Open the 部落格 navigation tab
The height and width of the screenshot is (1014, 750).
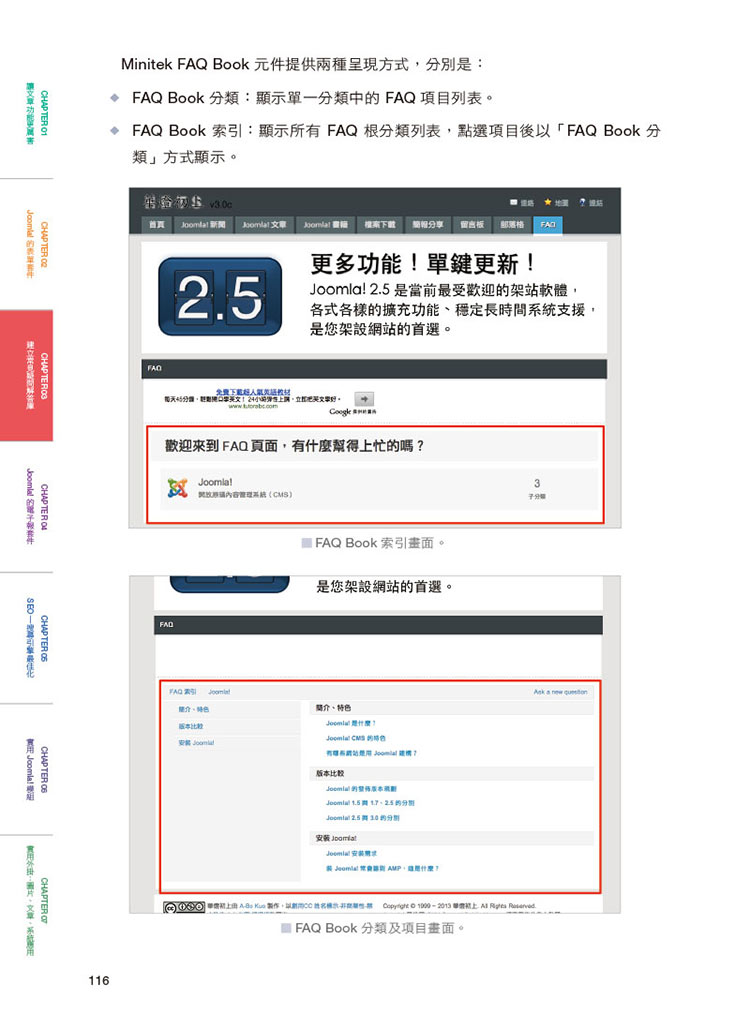point(512,224)
